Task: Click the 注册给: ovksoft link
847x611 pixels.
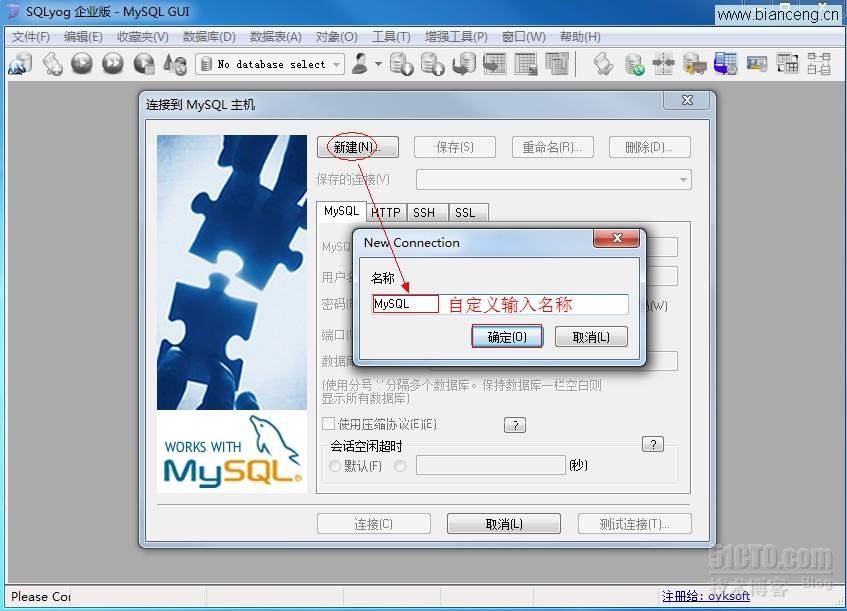Action: click(705, 596)
